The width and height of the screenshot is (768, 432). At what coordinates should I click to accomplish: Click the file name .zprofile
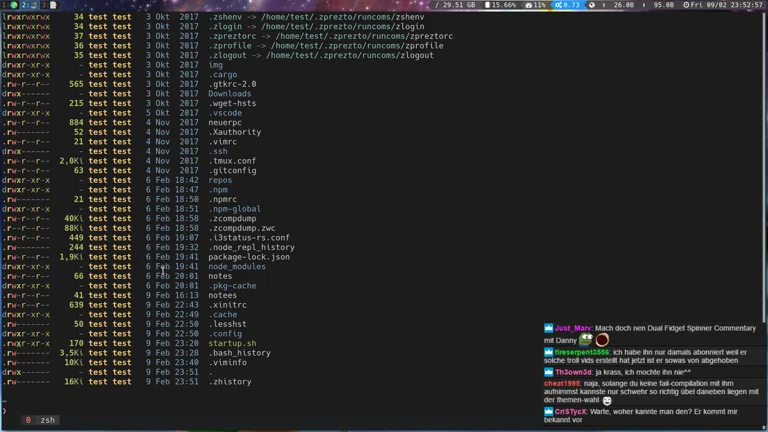pos(230,46)
